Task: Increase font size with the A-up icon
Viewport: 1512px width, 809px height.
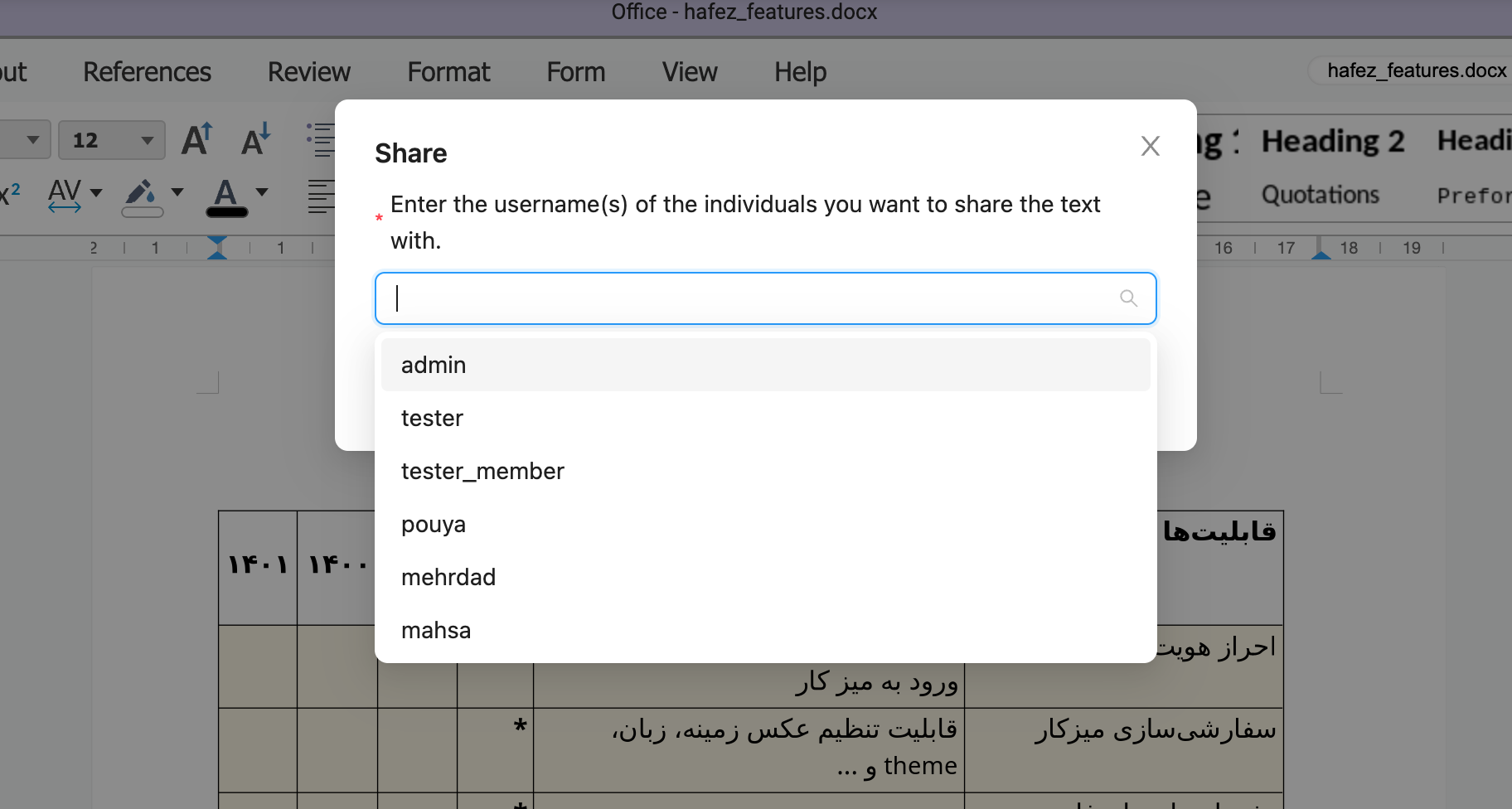Action: coord(197,139)
